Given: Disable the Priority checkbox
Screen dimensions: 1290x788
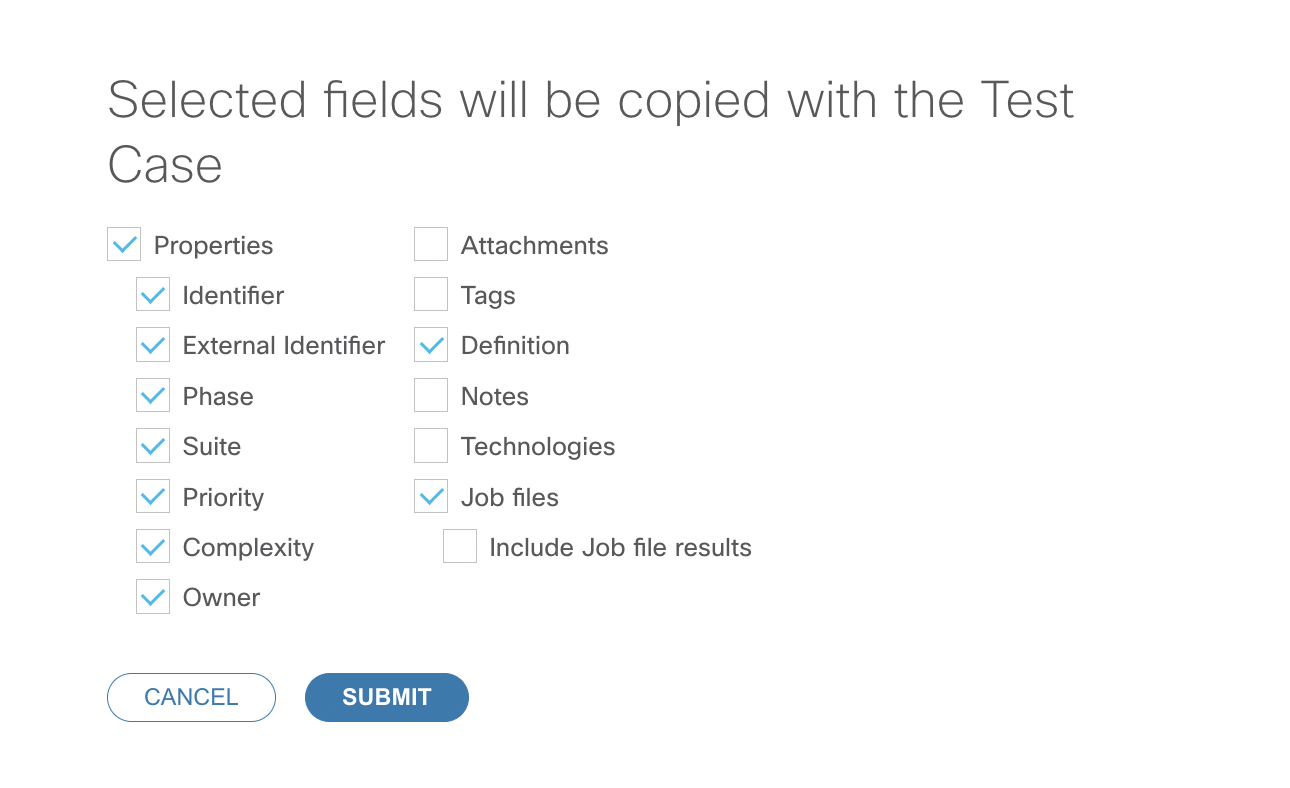Looking at the screenshot, I should (x=153, y=497).
